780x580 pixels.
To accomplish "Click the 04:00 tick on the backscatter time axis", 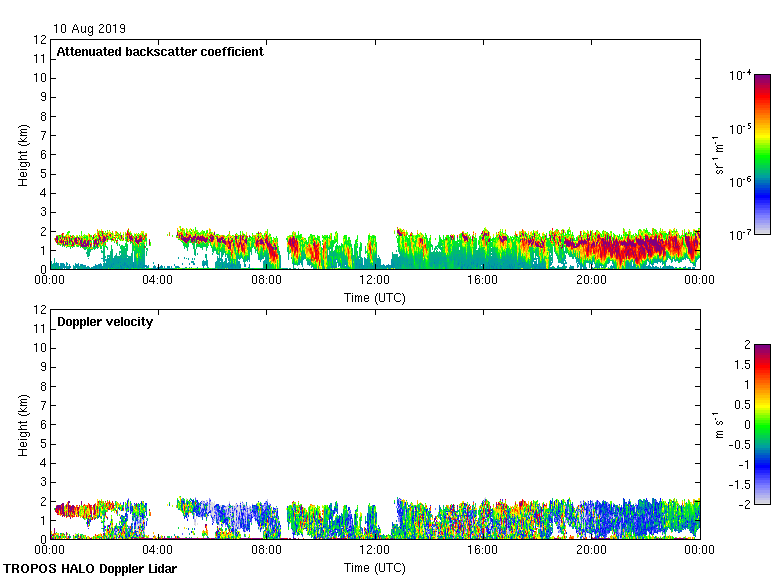I will pos(158,281).
